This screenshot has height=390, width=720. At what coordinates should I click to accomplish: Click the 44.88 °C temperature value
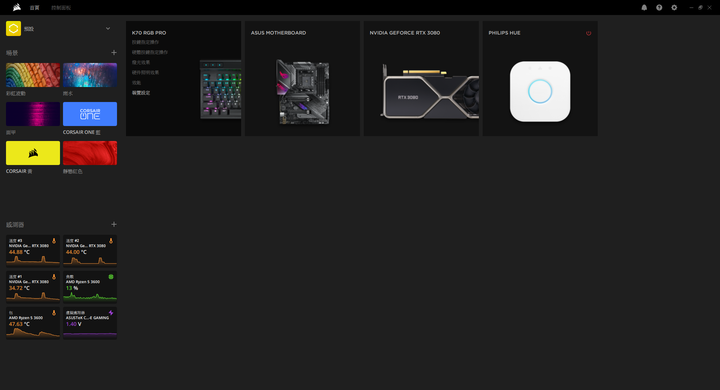click(19, 252)
